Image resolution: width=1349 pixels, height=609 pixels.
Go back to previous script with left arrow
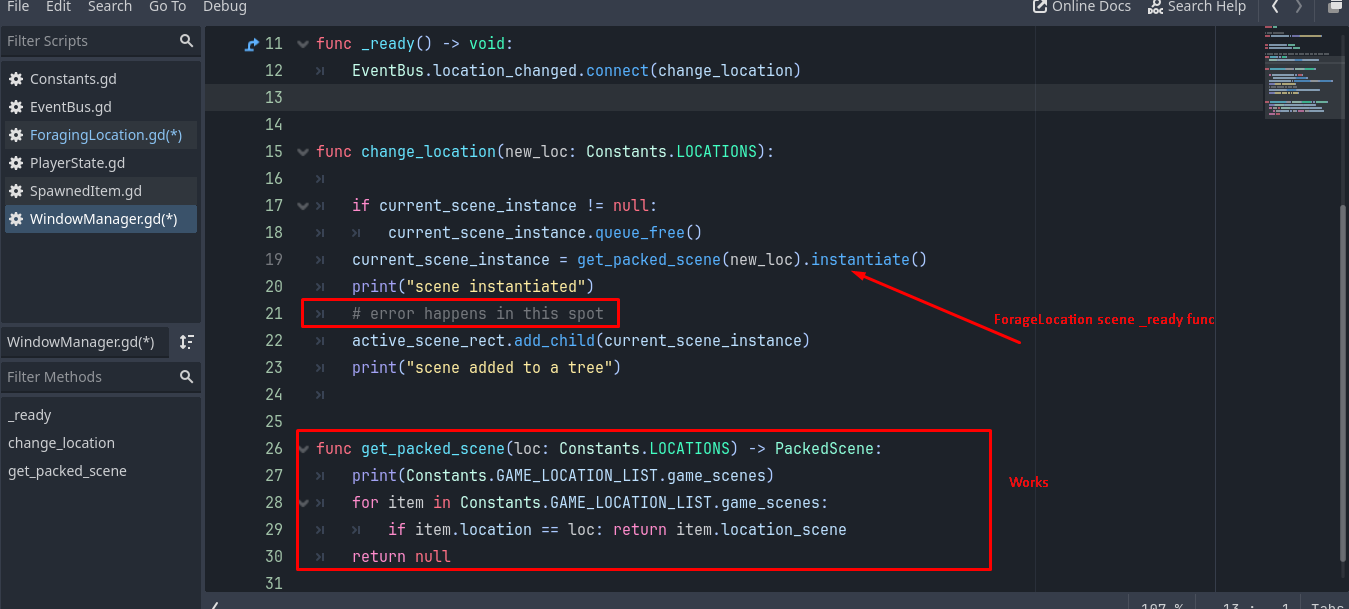point(1275,7)
